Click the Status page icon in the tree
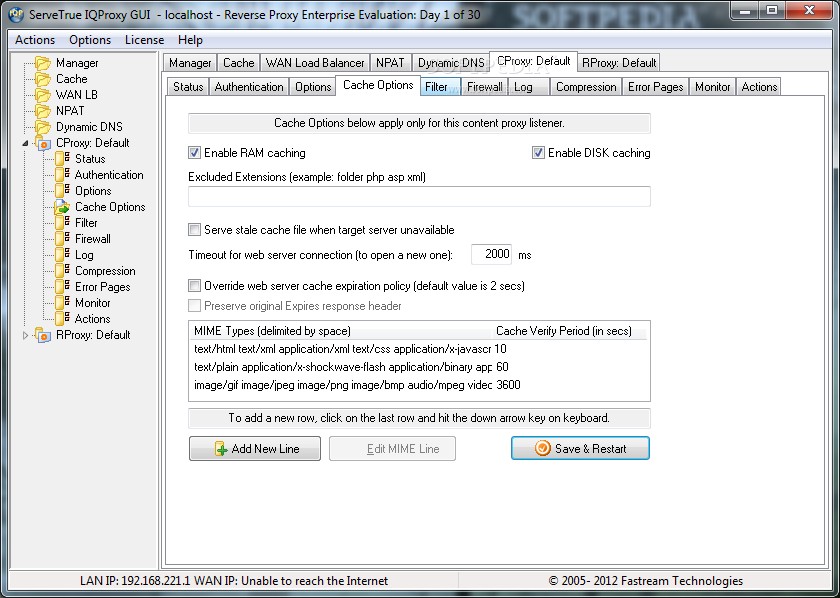 pyautogui.click(x=63, y=159)
